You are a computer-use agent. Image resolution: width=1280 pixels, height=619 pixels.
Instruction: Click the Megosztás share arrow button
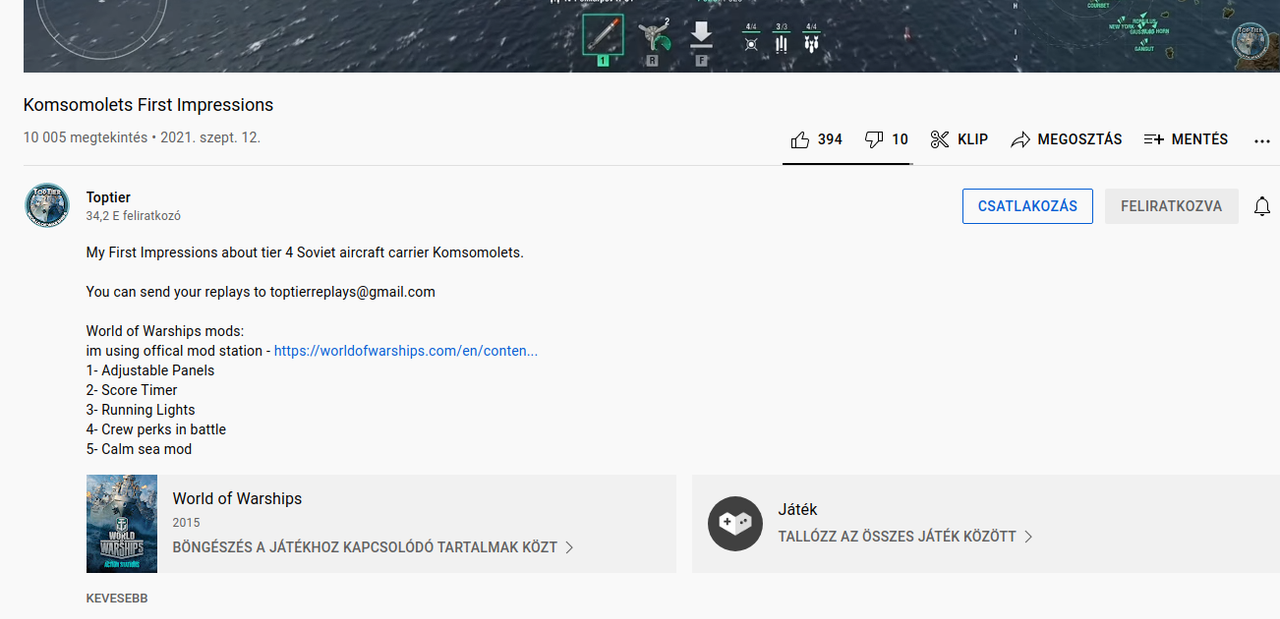(1066, 140)
